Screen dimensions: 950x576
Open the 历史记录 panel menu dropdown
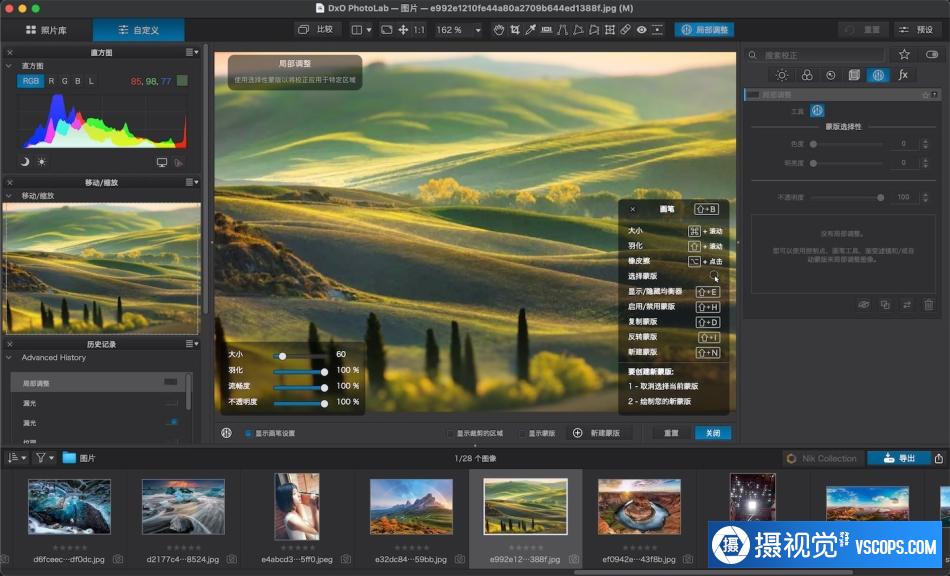192,343
